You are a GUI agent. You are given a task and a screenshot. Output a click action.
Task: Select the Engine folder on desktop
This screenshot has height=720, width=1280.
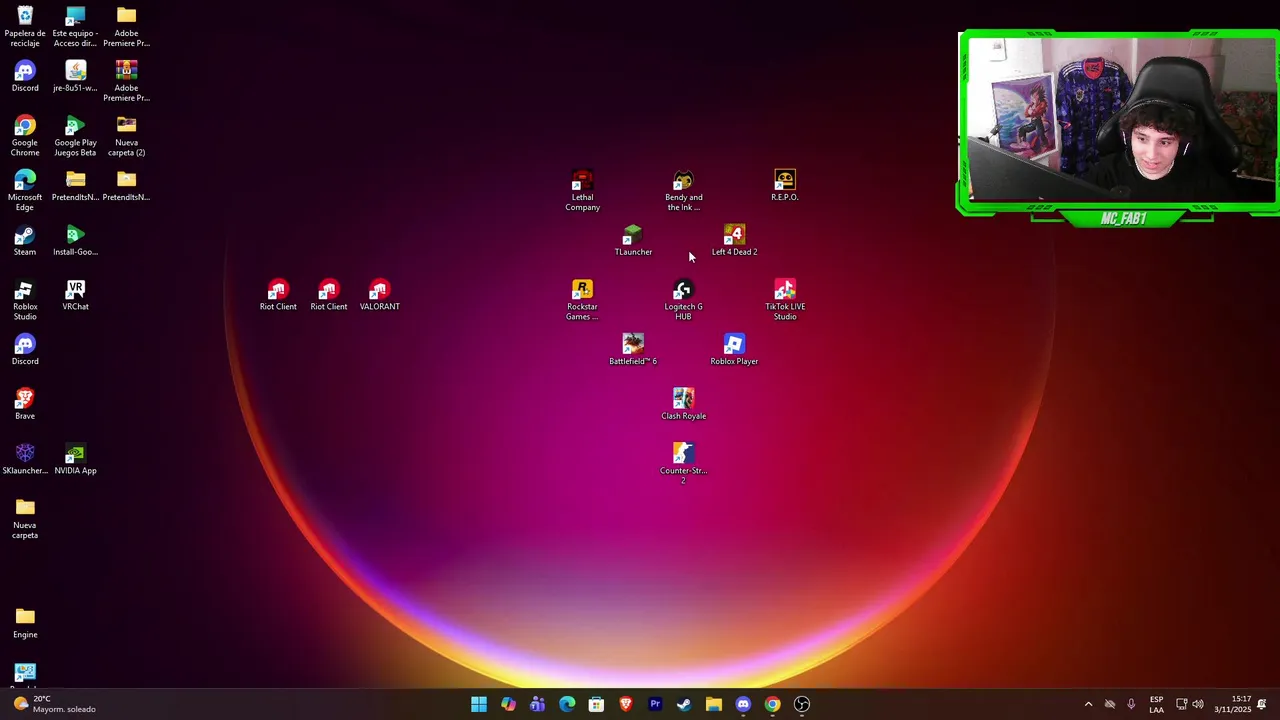pos(25,623)
